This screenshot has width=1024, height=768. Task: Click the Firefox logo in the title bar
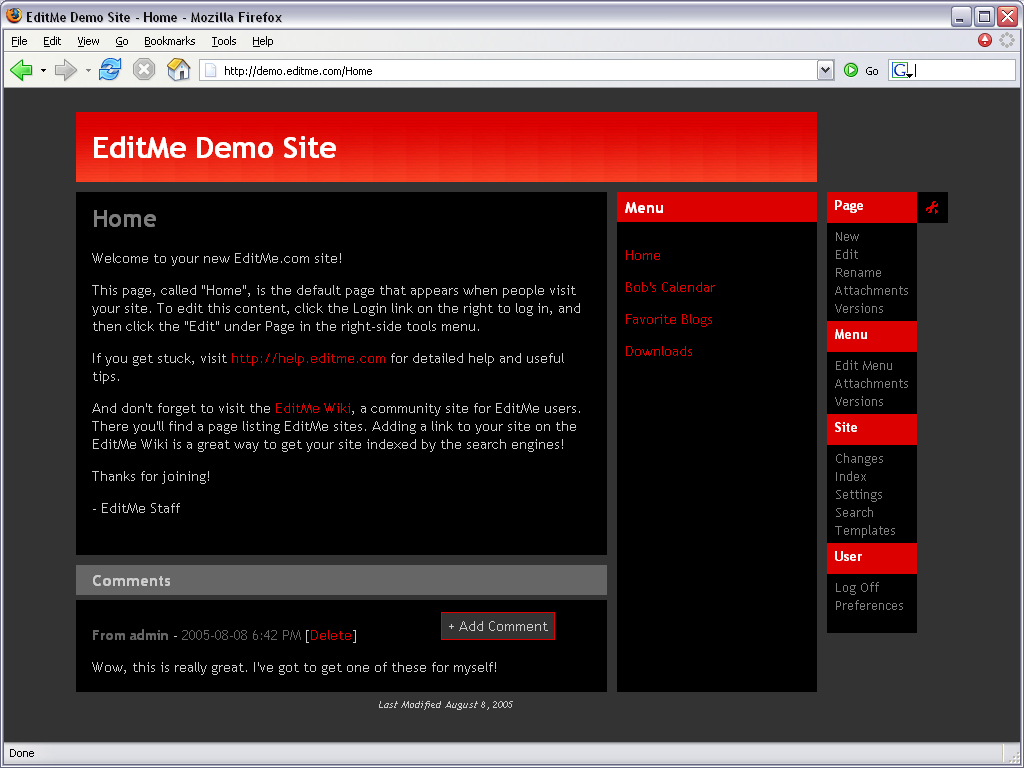click(x=14, y=16)
